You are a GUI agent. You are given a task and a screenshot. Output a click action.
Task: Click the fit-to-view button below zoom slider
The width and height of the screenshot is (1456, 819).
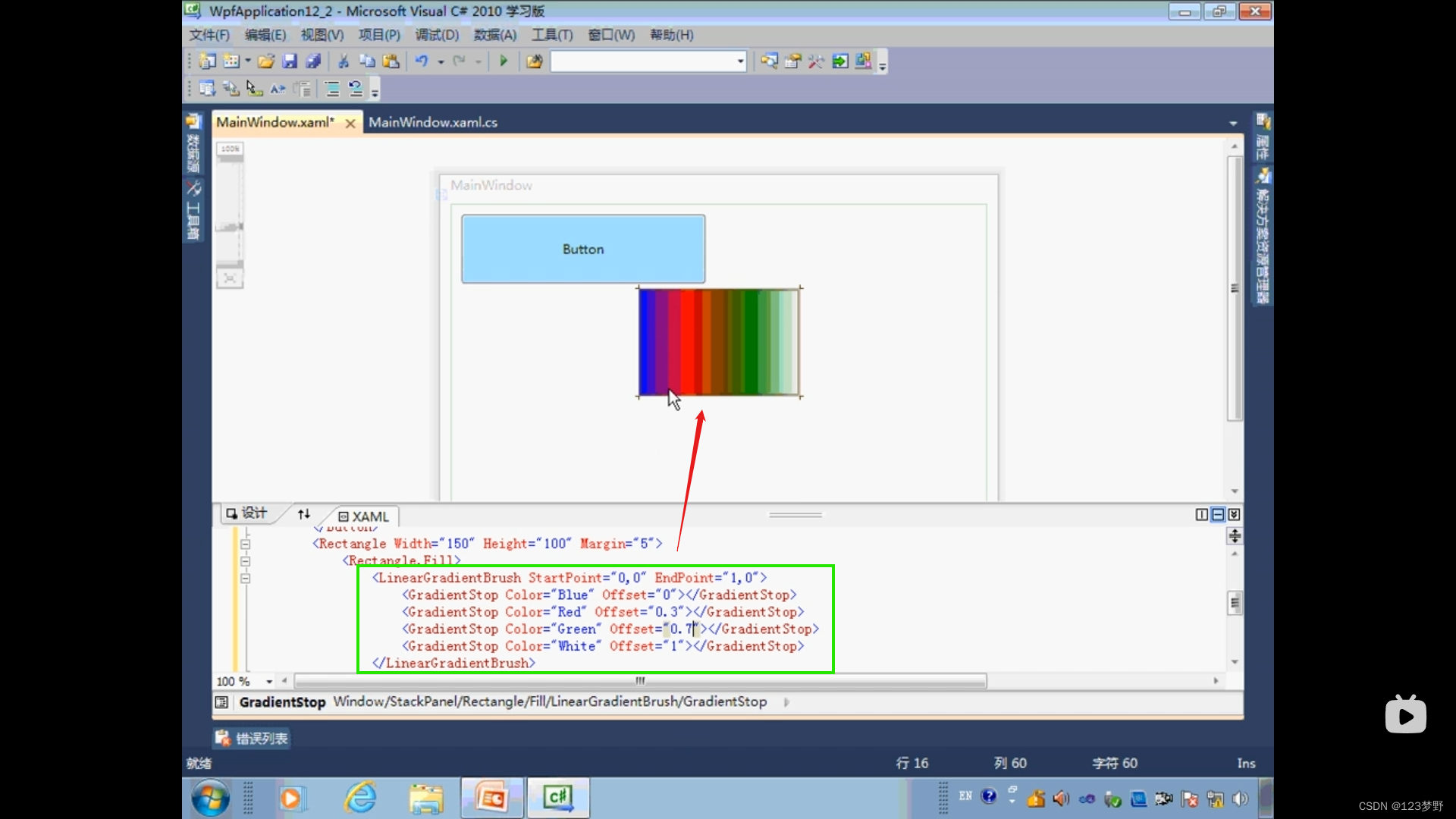coord(230,279)
